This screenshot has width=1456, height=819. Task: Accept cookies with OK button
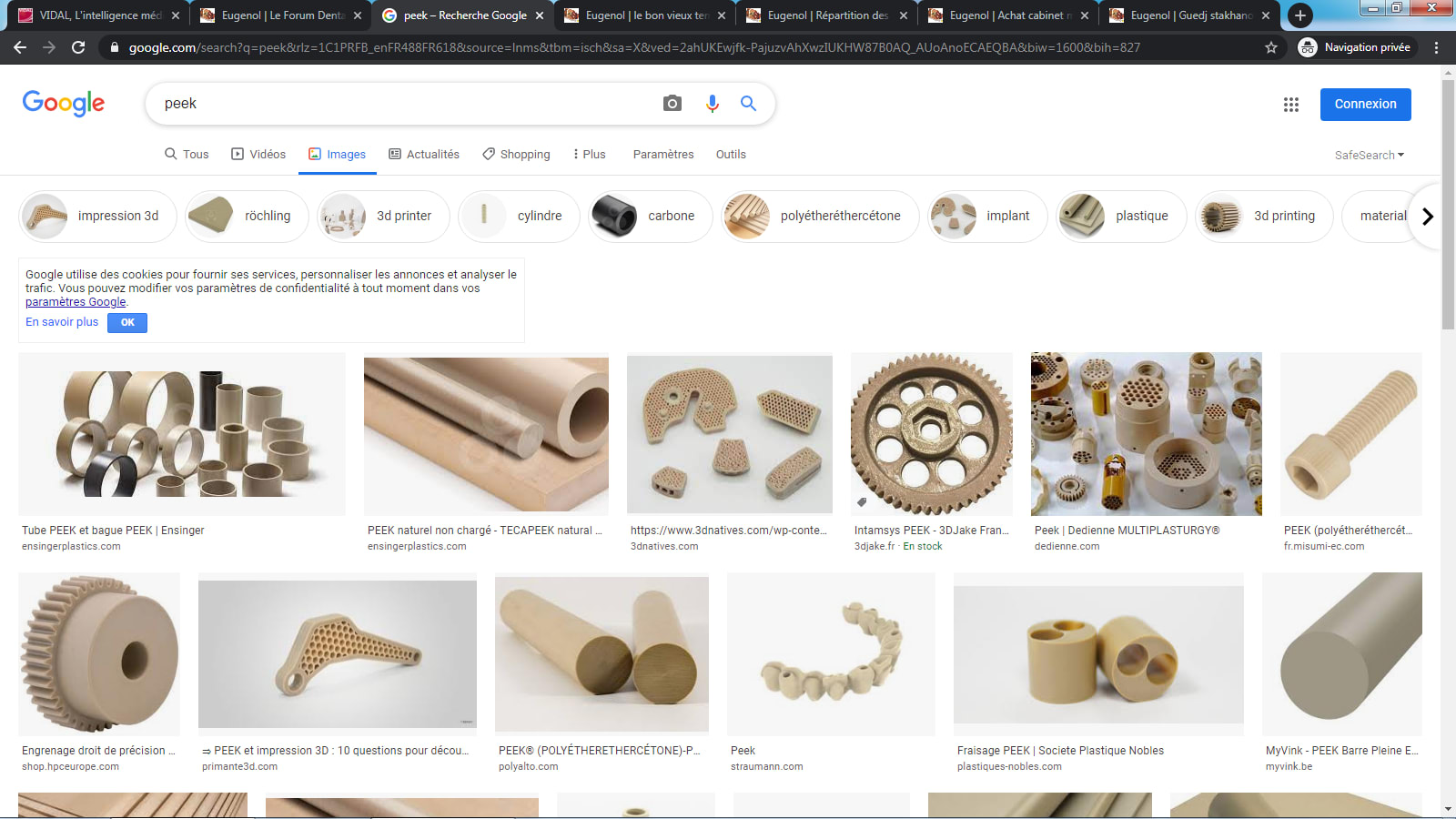pos(127,322)
